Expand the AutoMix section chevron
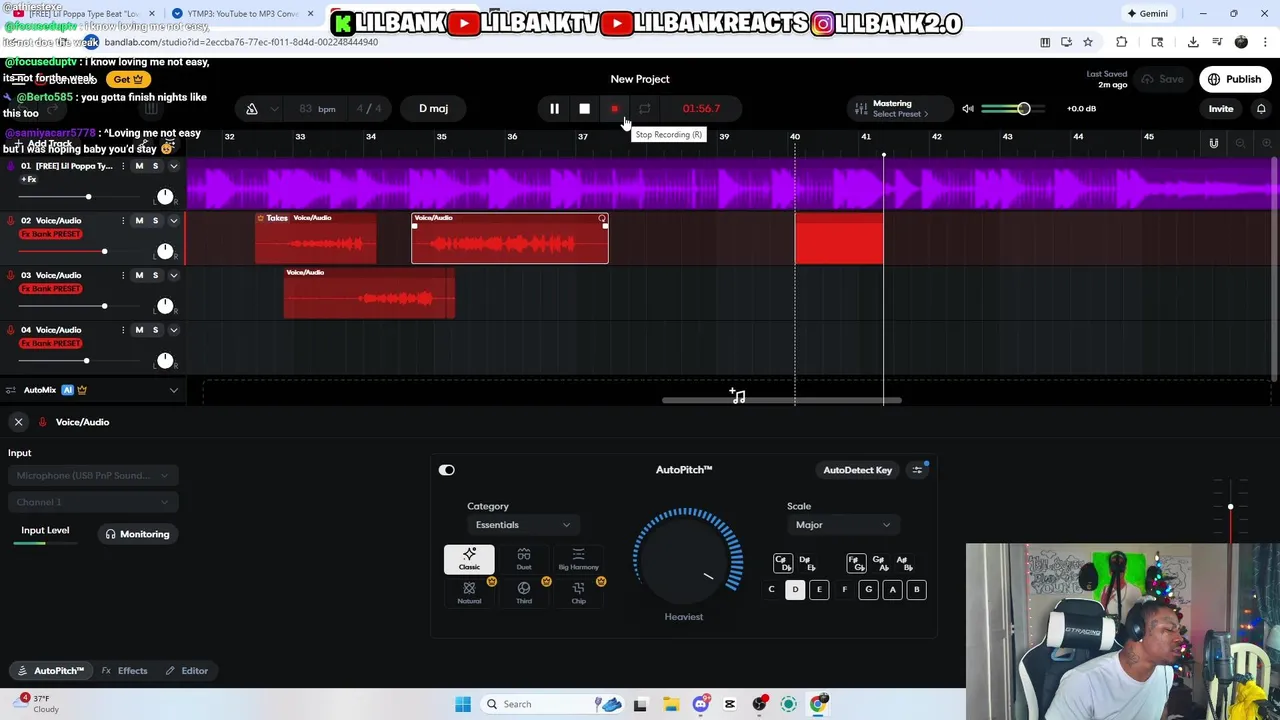 (173, 390)
